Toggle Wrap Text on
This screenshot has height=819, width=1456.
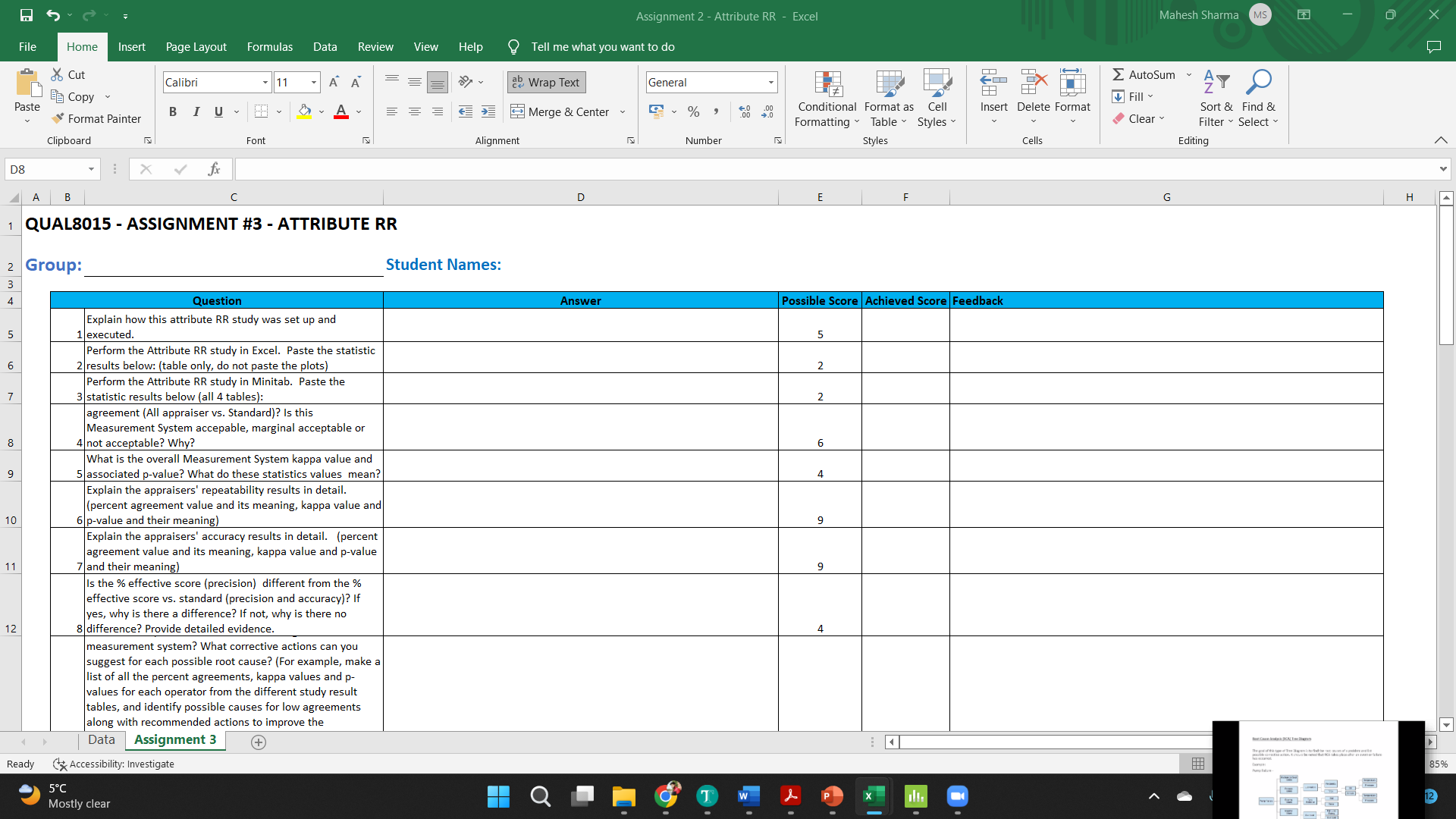(x=546, y=82)
